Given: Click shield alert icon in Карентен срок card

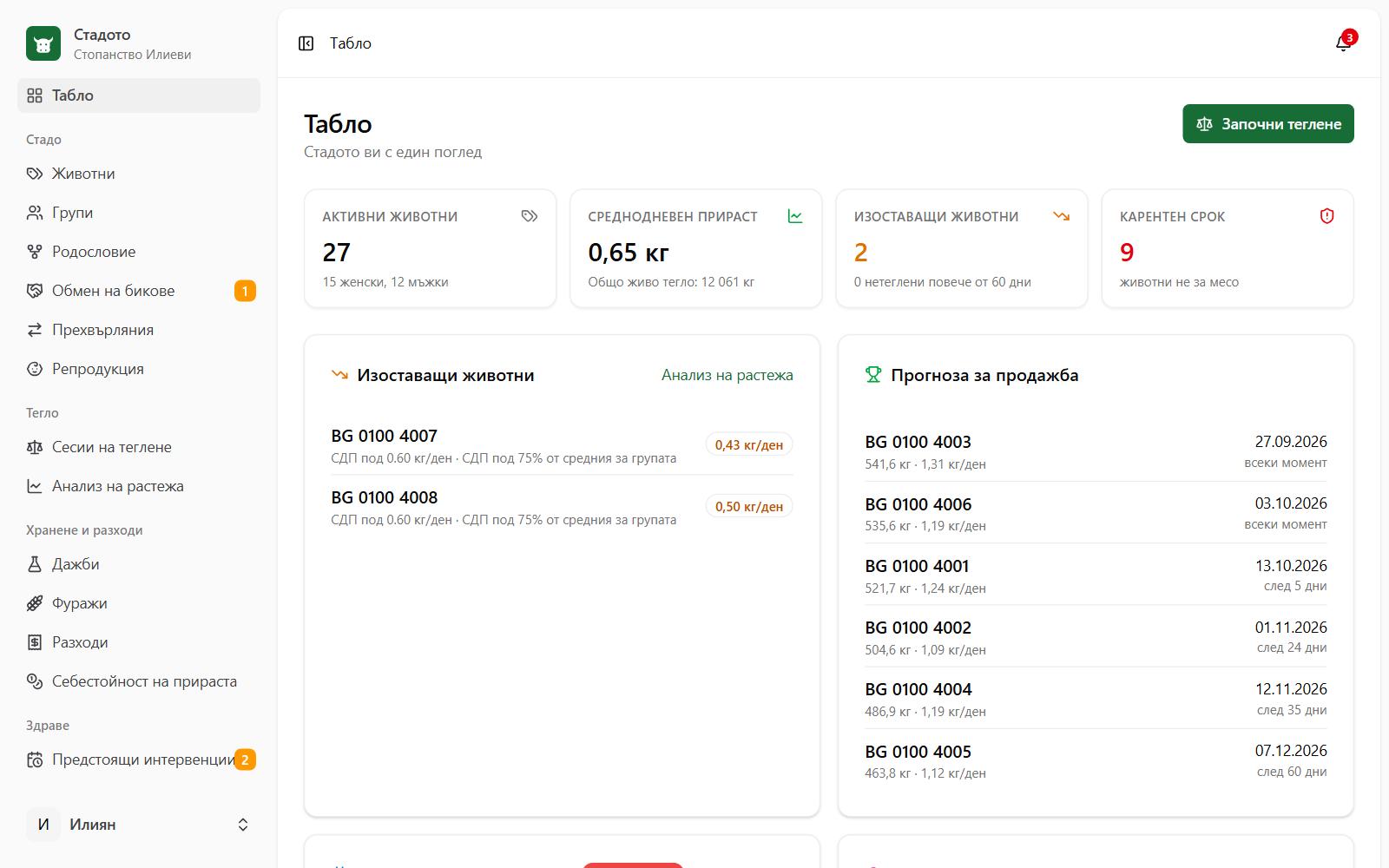Looking at the screenshot, I should [1326, 216].
